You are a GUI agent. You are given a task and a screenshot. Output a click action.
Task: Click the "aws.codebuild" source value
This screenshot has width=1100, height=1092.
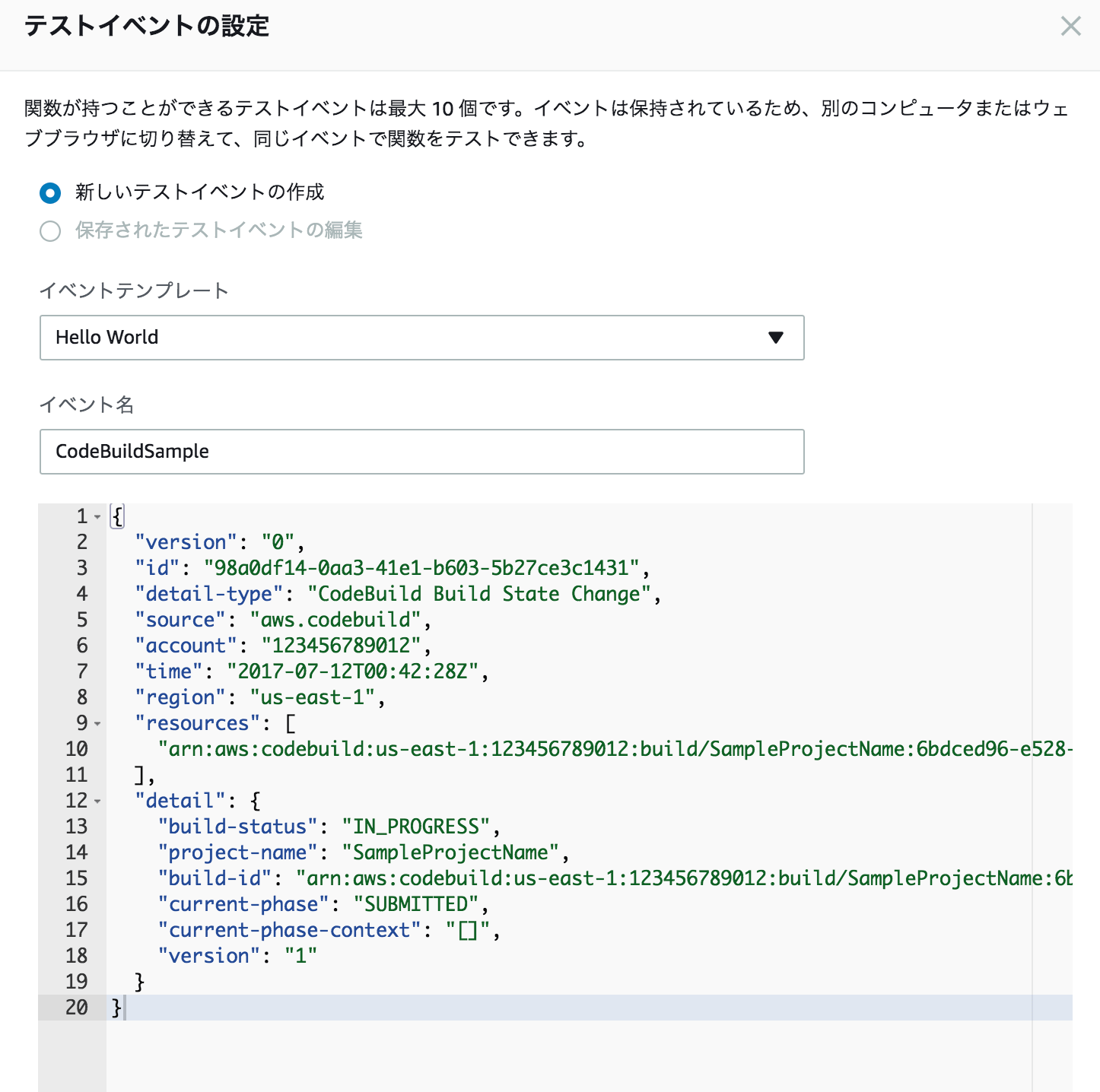pyautogui.click(x=335, y=620)
